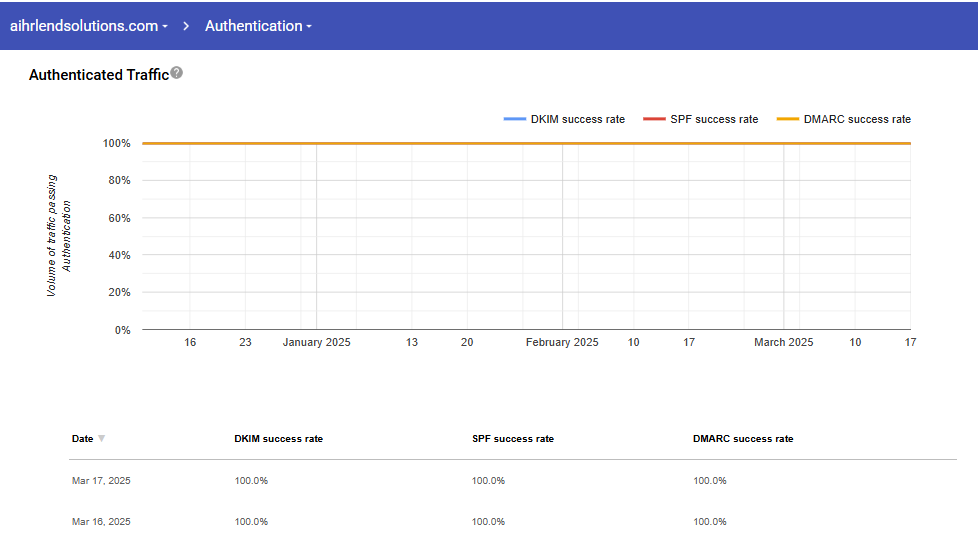
Task: Click the February 2025 chart axis marker
Action: tap(562, 342)
